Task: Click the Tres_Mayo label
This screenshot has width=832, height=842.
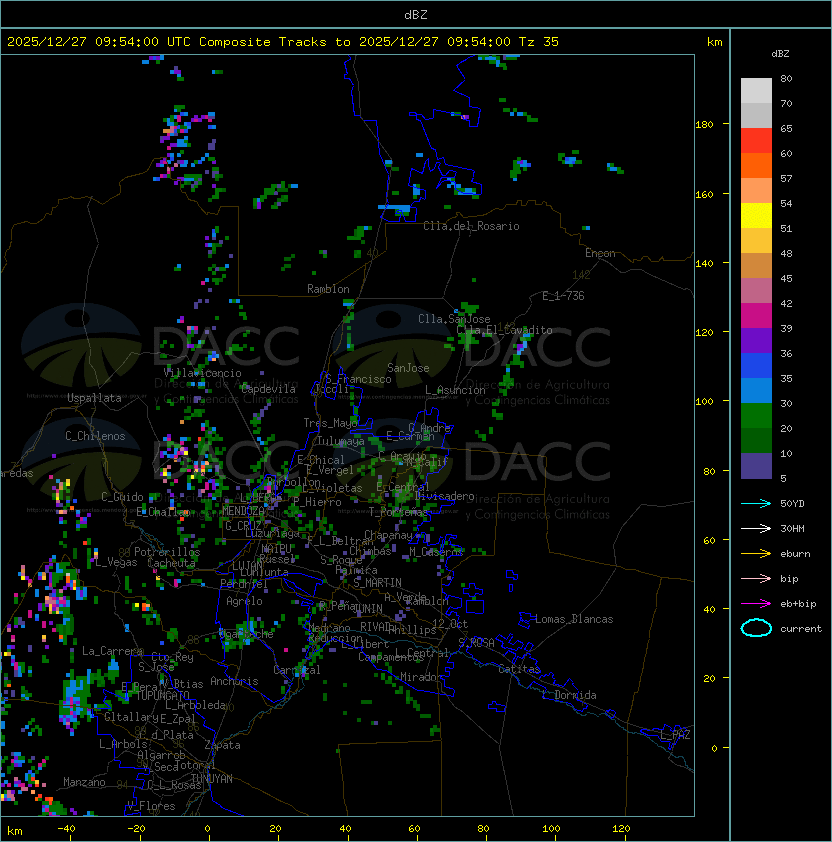Action: pyautogui.click(x=330, y=423)
